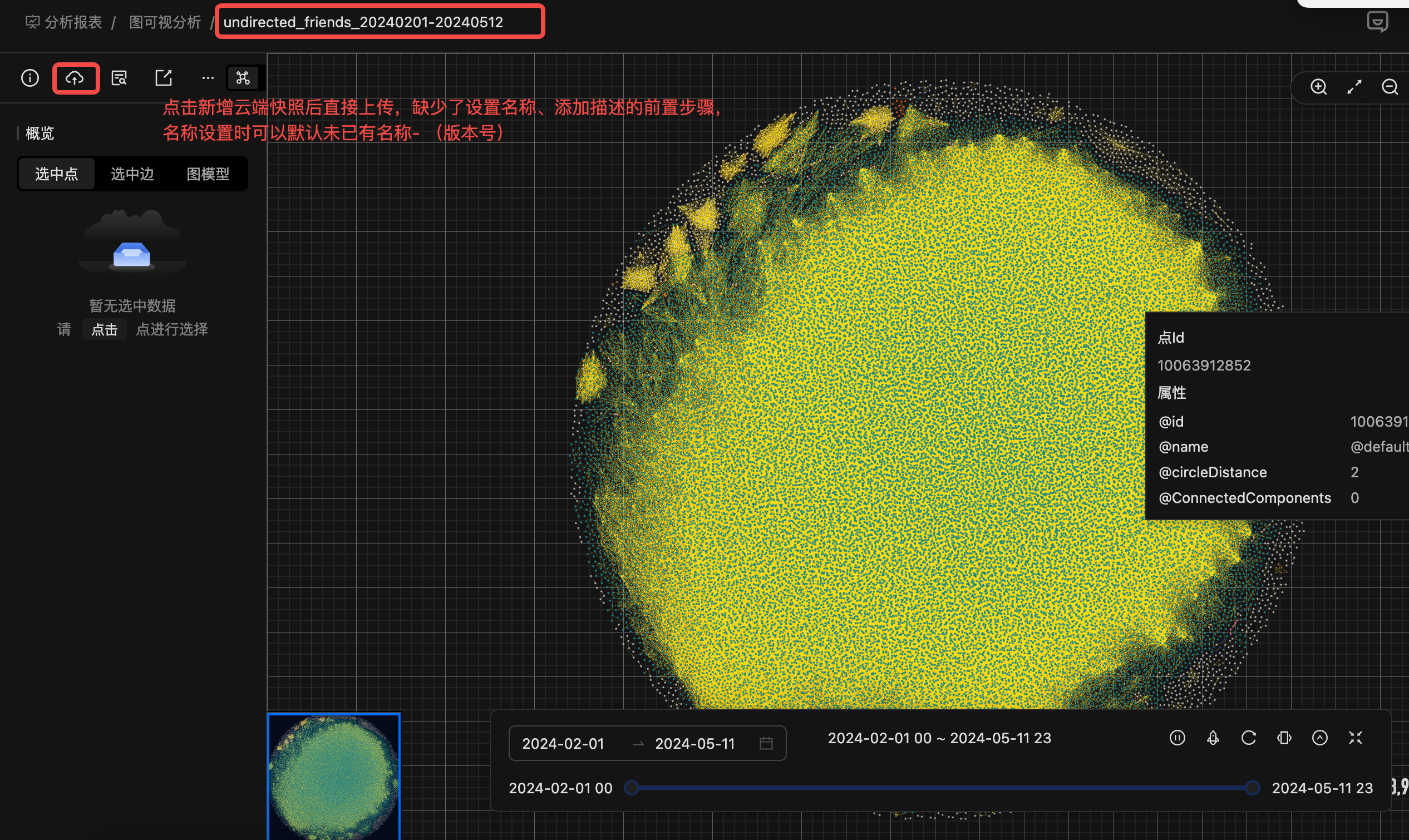
Task: Zoom out of the graph canvas
Action: click(x=1390, y=87)
